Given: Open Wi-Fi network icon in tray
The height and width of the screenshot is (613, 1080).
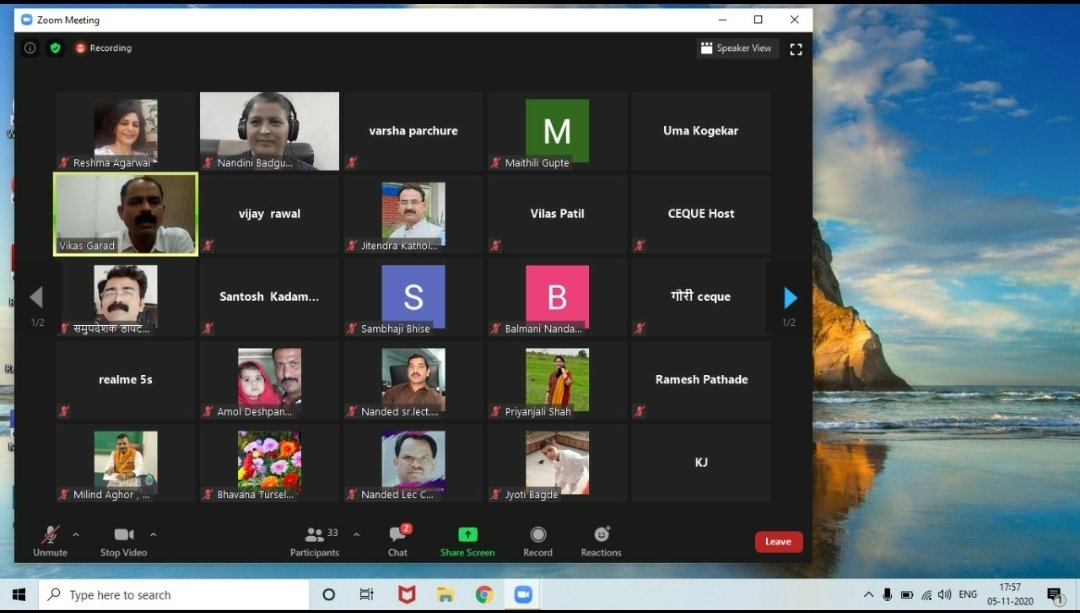Looking at the screenshot, I should tap(926, 594).
